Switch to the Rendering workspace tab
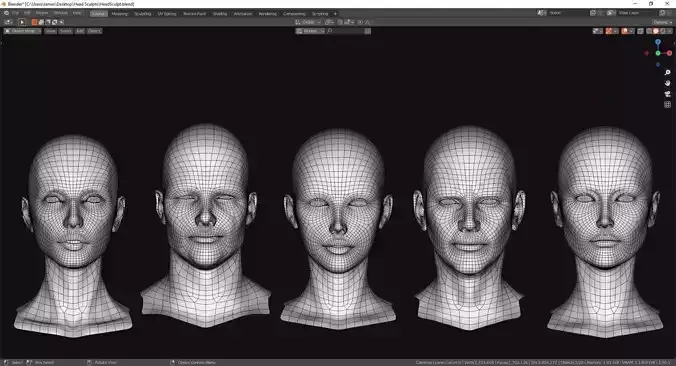 point(267,13)
